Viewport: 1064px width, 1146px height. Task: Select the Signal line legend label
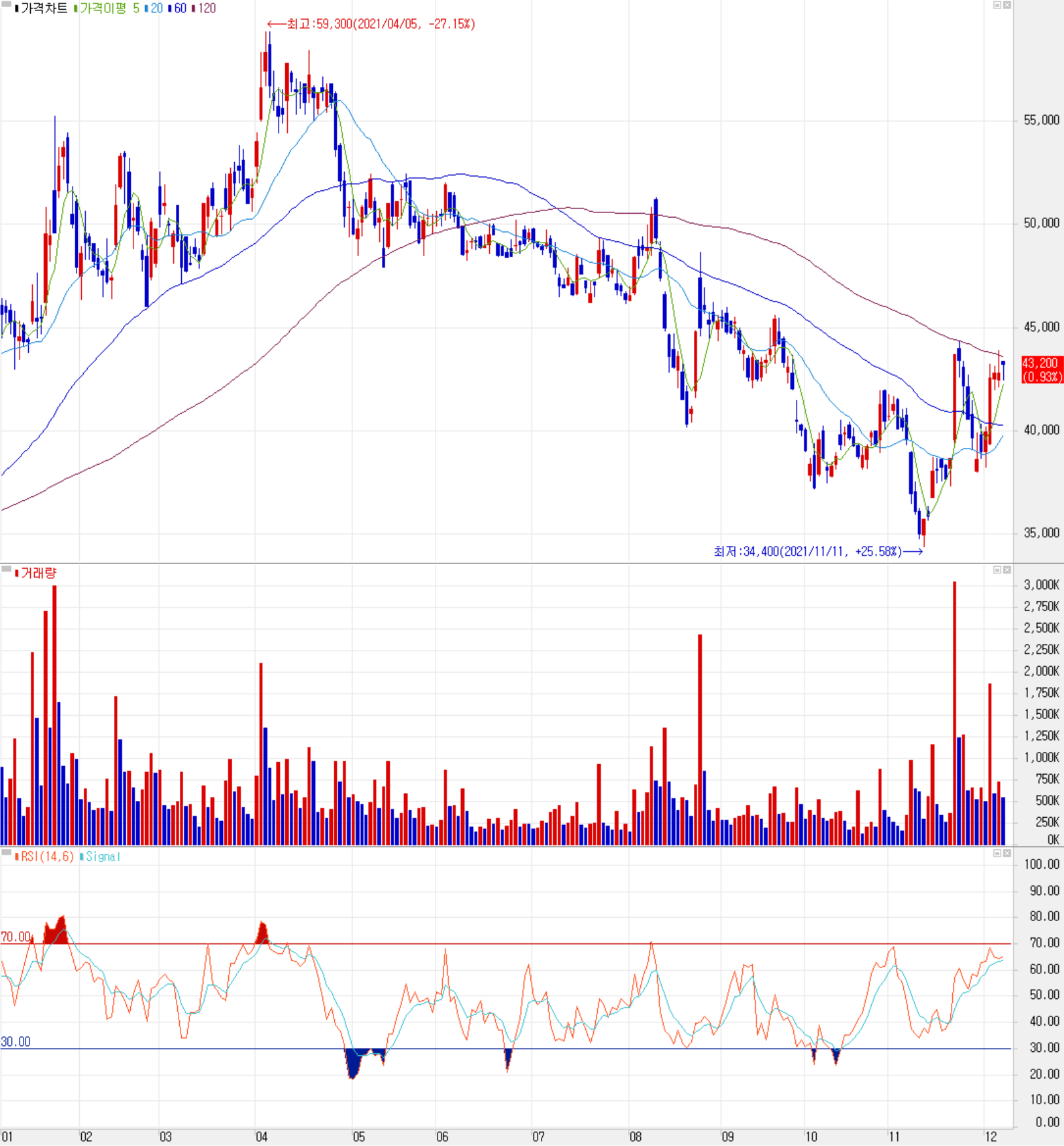[x=103, y=856]
